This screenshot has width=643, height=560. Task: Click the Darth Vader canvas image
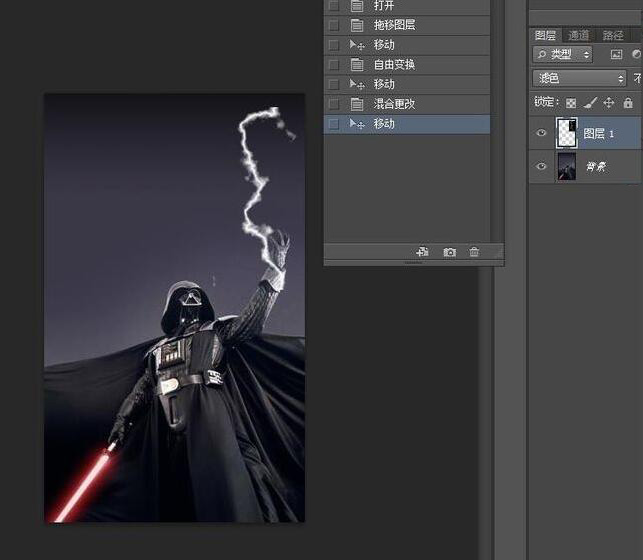174,308
